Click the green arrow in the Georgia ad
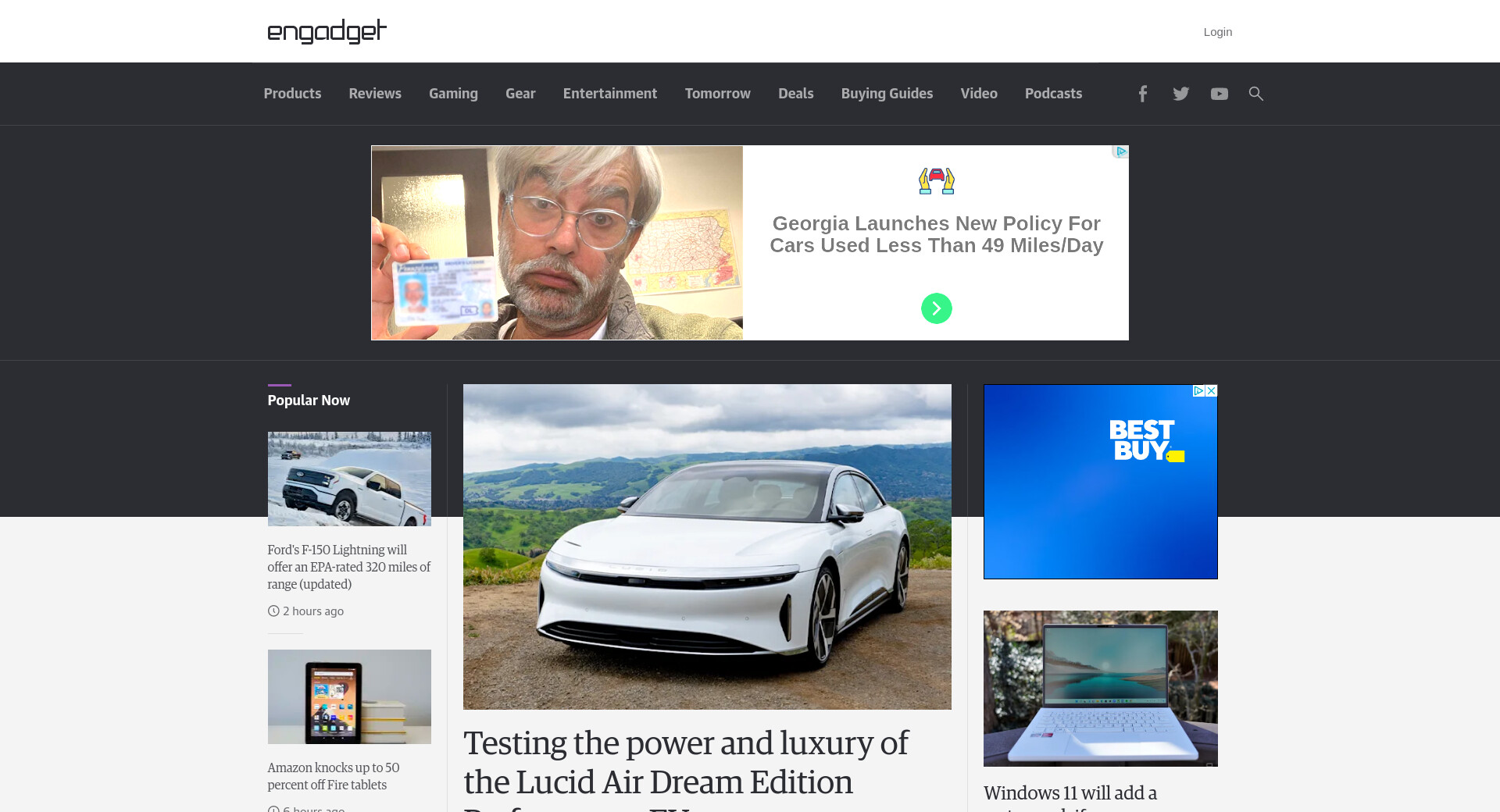This screenshot has height=812, width=1500. point(936,308)
